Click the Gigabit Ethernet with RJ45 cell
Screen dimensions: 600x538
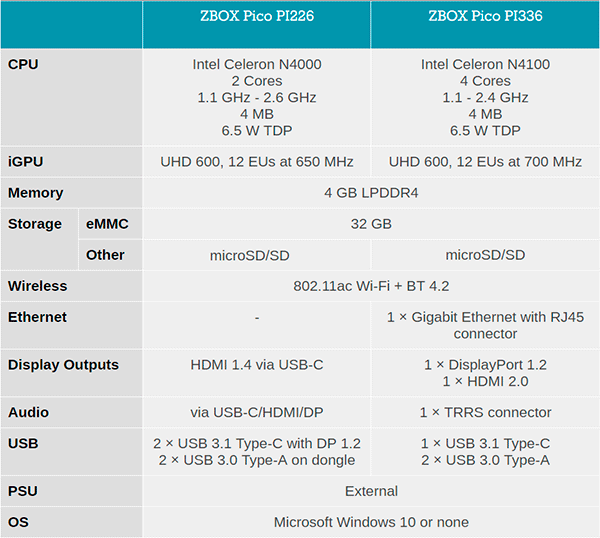[x=485, y=325]
